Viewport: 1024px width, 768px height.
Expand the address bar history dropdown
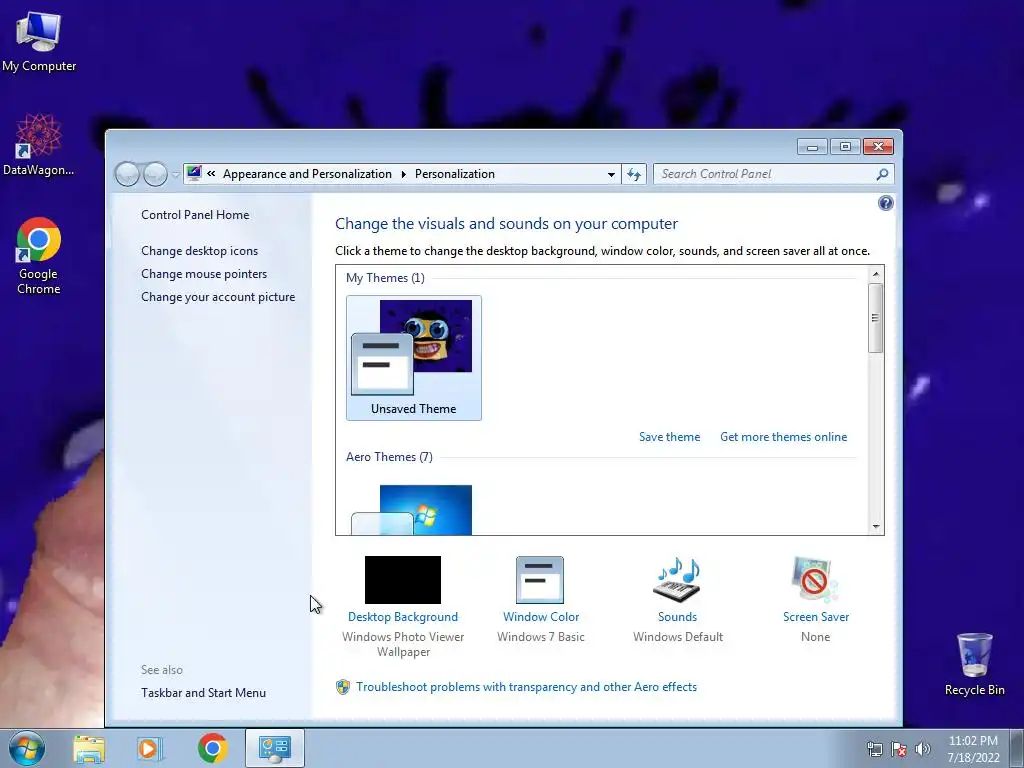(x=611, y=174)
